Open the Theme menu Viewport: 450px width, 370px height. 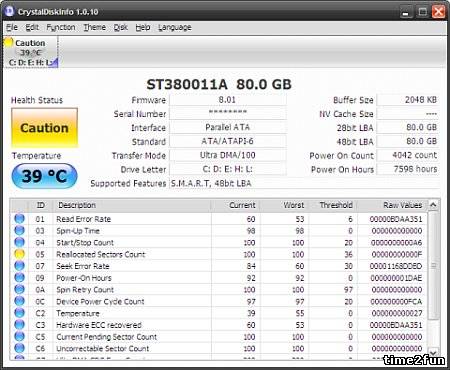[x=94, y=27]
